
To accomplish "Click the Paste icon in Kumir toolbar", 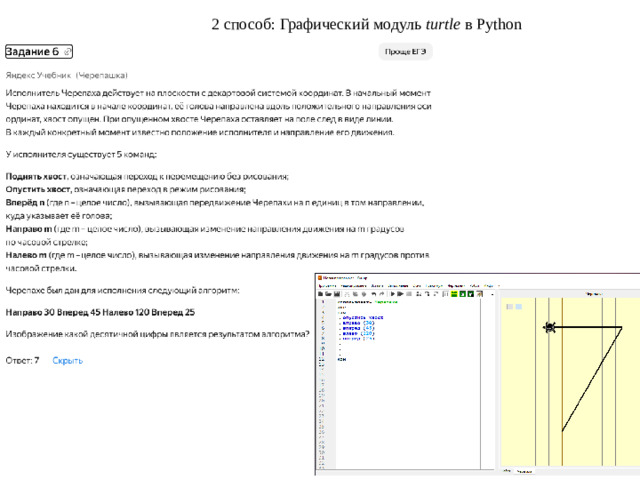I will pos(364,294).
